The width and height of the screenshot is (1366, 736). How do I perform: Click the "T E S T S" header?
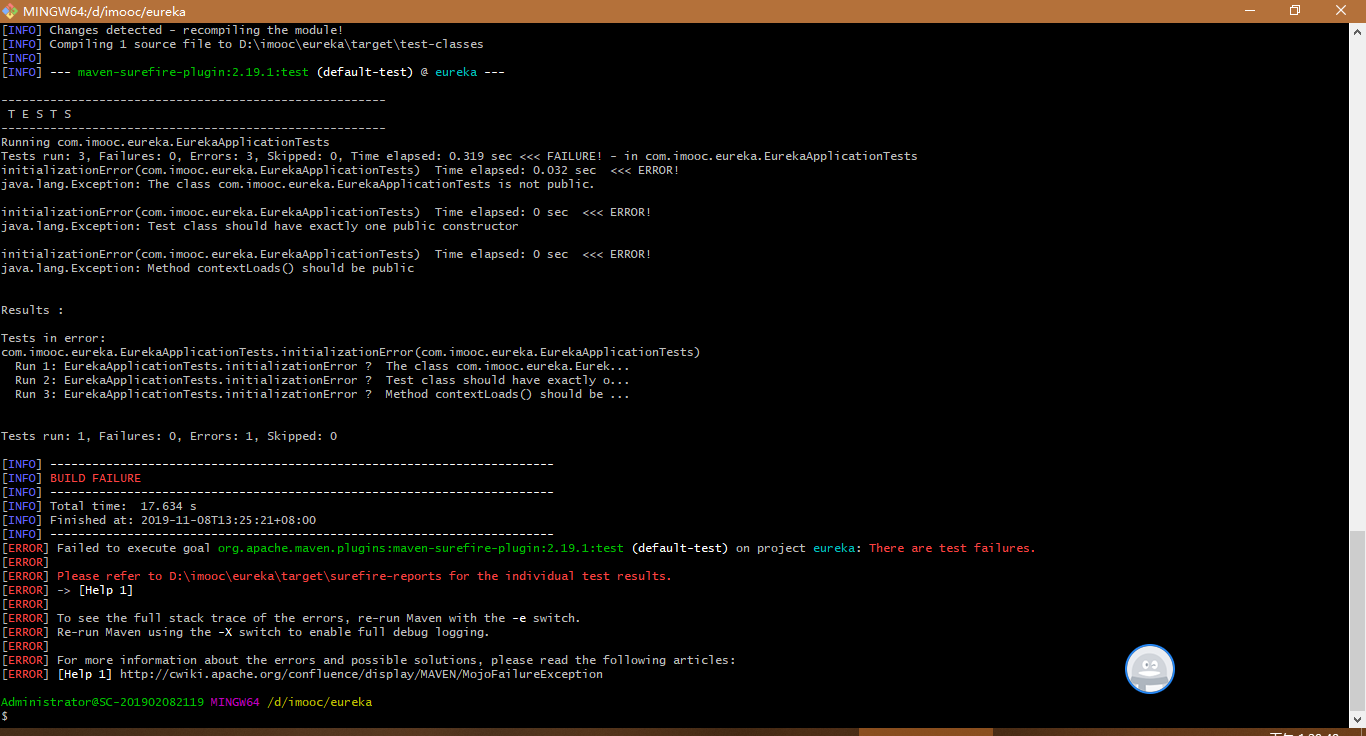[x=40, y=114]
